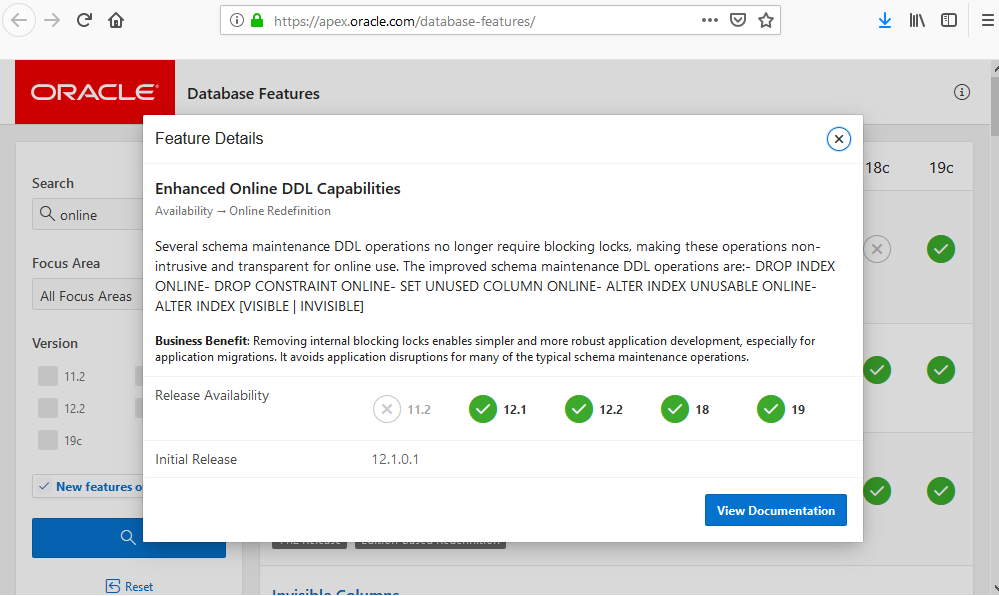Viewport: 999px width, 596px height.
Task: Go back using the browser back arrow
Action: (x=19, y=20)
